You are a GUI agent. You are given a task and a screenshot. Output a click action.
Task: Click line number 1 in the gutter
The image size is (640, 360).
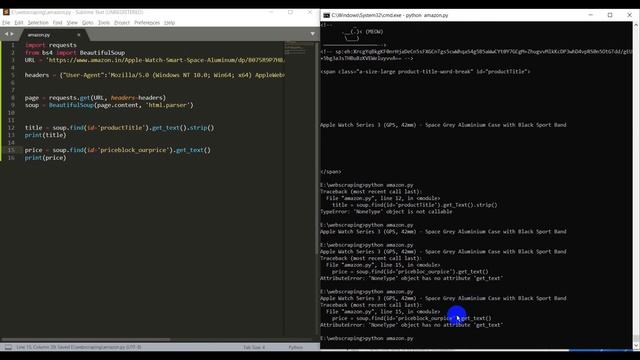13,45
